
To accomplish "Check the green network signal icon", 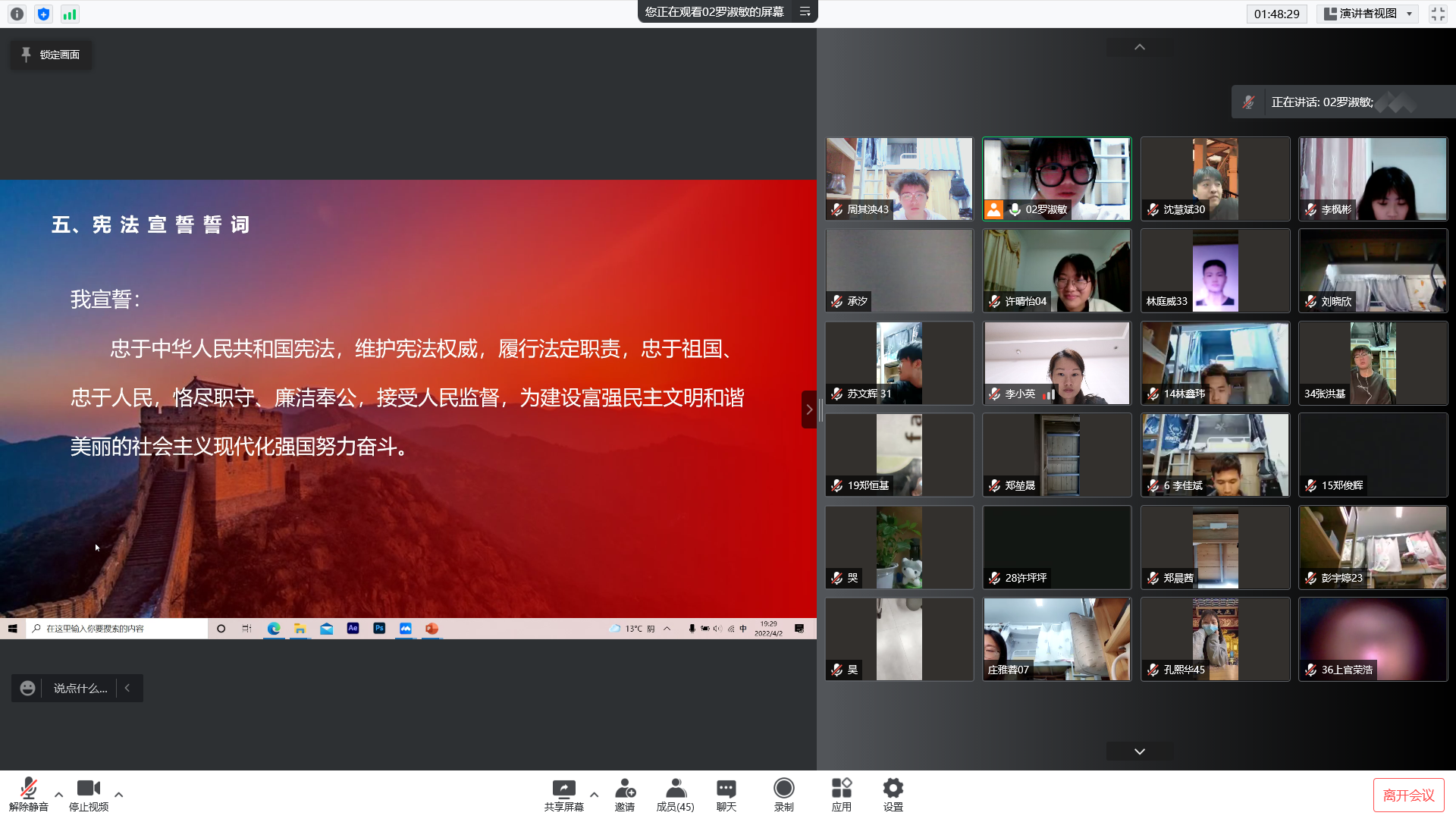I will point(70,14).
